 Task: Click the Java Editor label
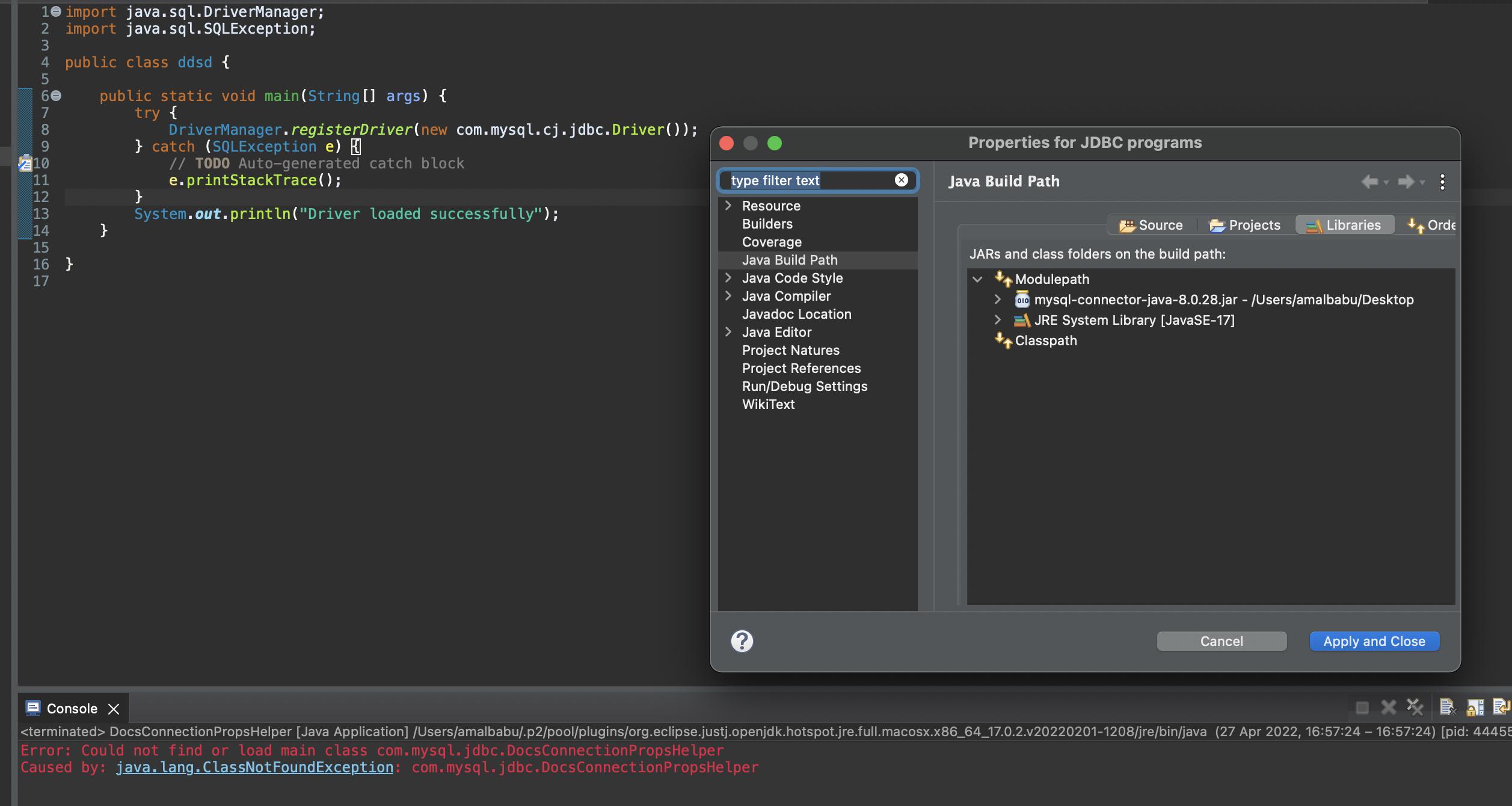click(x=776, y=332)
